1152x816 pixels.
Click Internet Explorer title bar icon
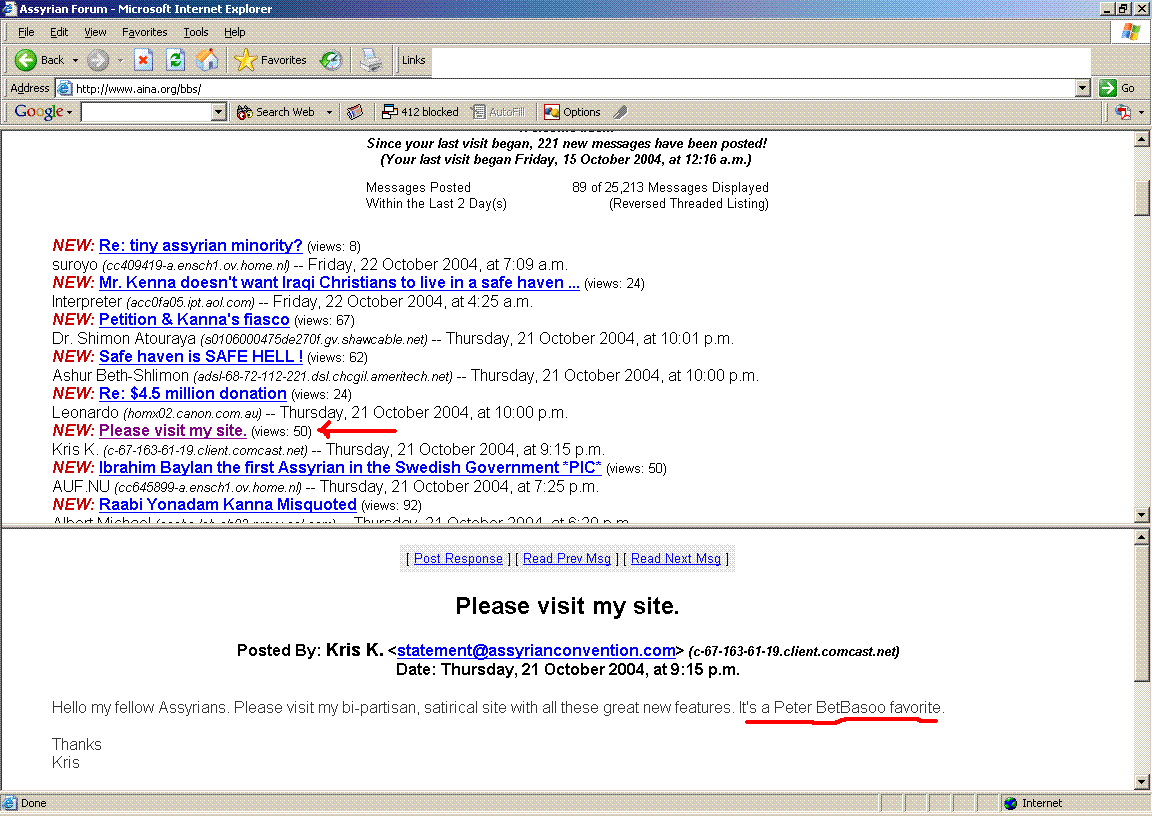(10, 9)
